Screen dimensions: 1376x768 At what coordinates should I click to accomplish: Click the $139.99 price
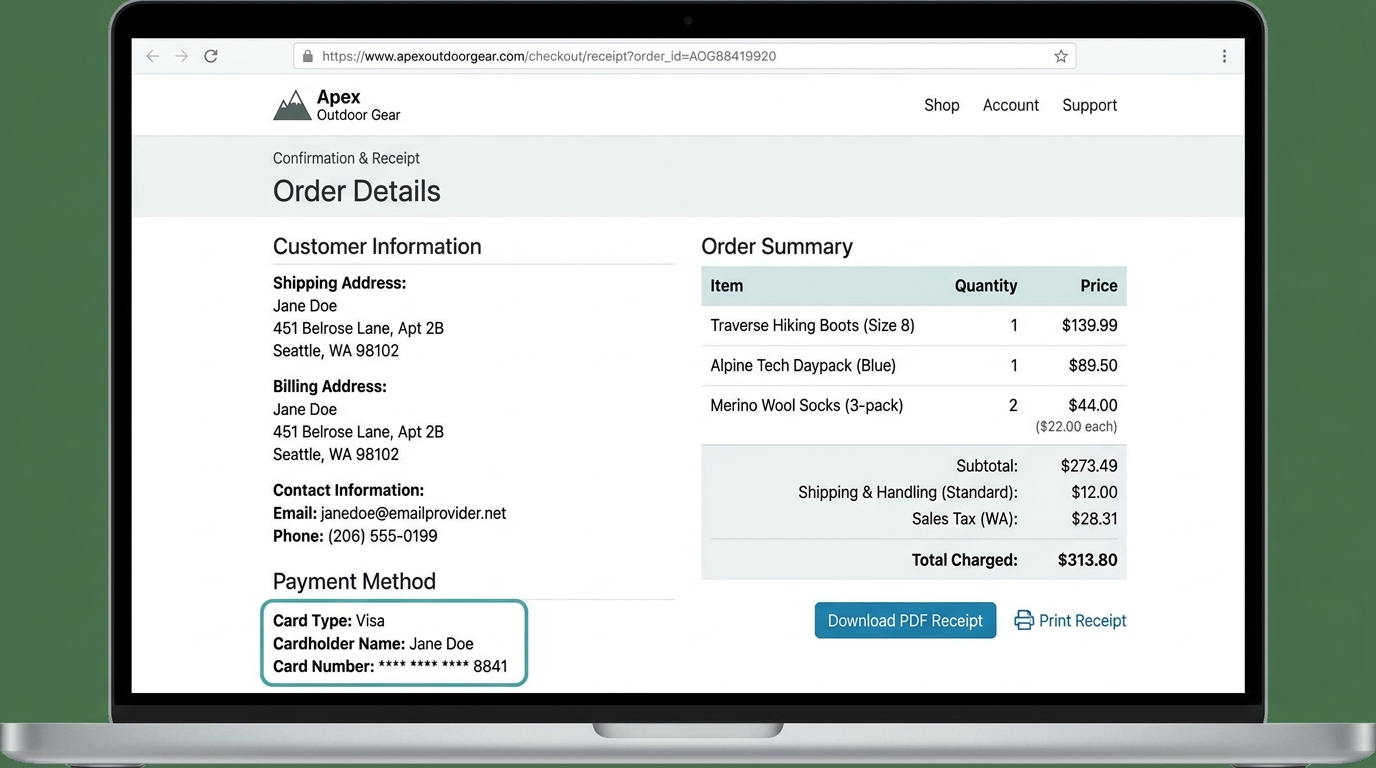pyautogui.click(x=1090, y=326)
